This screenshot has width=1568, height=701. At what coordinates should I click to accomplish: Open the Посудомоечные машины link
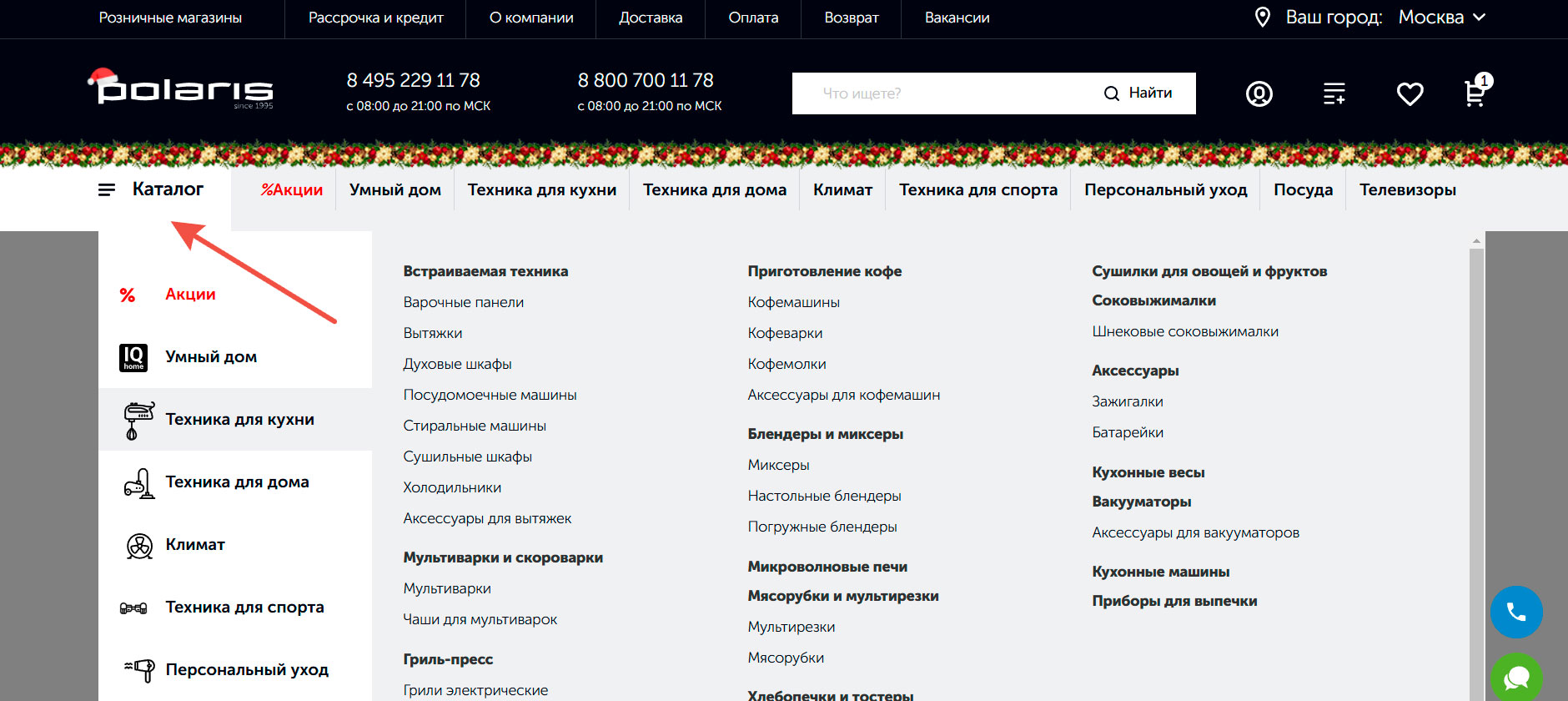click(490, 395)
